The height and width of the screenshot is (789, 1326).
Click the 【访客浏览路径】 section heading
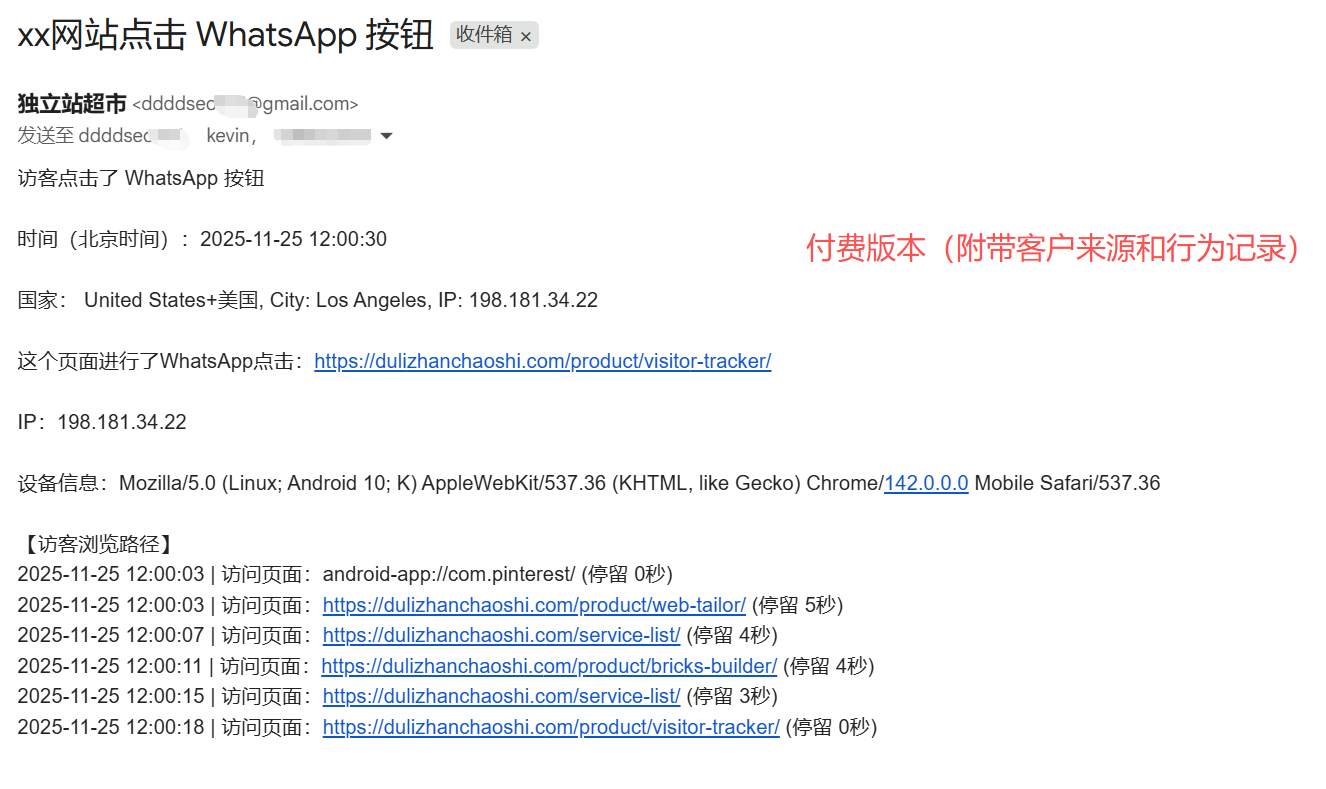pyautogui.click(x=98, y=544)
